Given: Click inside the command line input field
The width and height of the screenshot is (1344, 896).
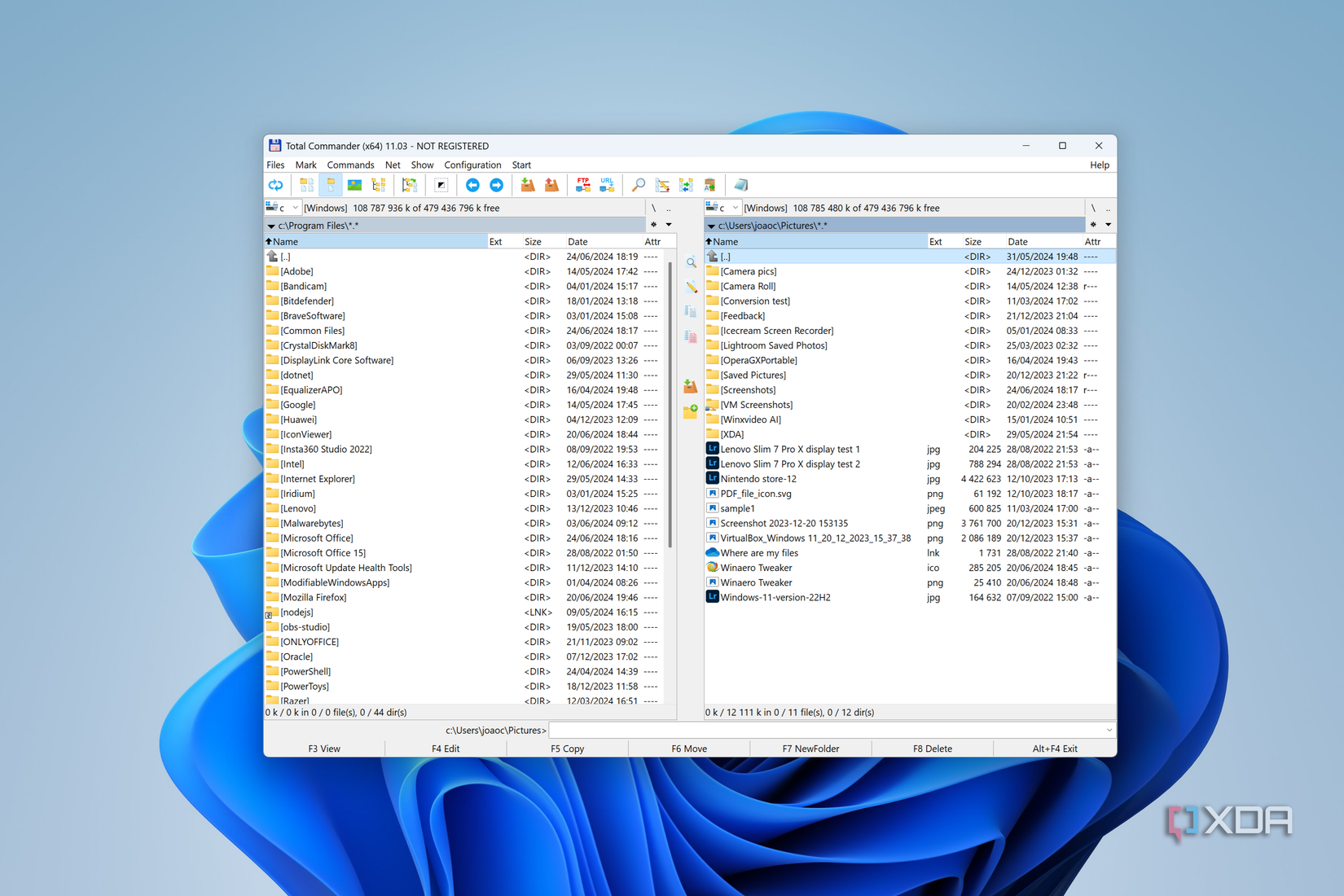Looking at the screenshot, I should (x=815, y=730).
